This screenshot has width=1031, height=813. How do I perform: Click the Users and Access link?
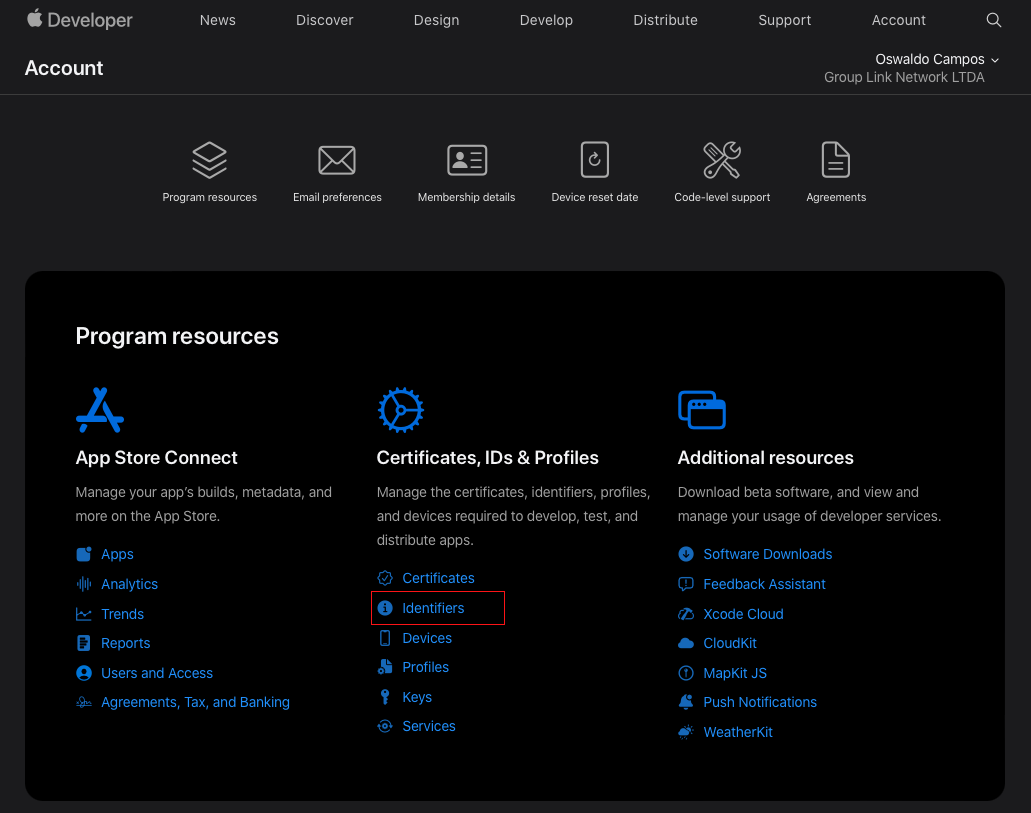click(157, 673)
